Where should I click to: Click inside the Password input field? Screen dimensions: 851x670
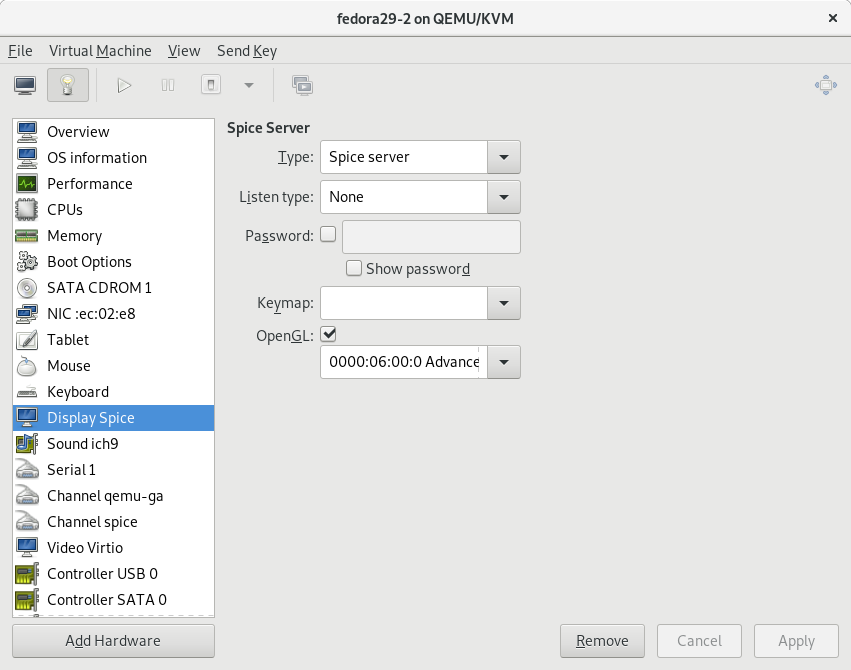tap(431, 237)
